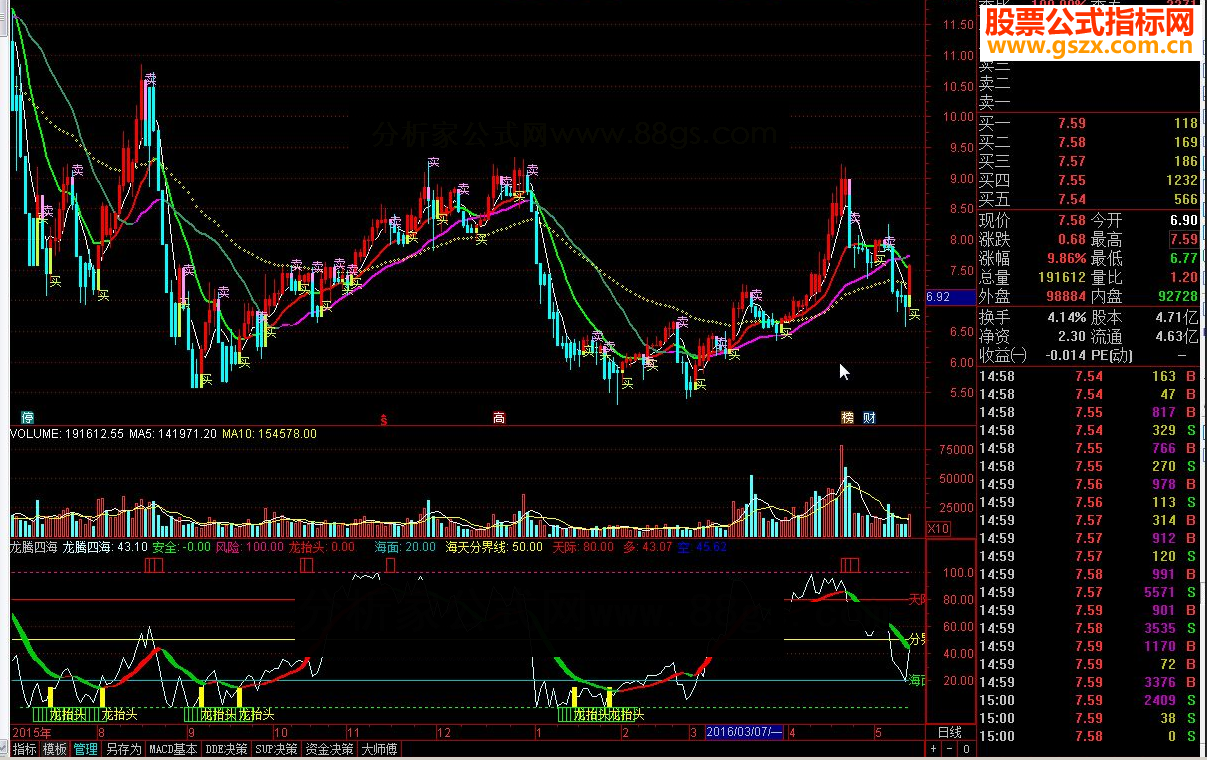Click the 高 event marker

point(498,417)
